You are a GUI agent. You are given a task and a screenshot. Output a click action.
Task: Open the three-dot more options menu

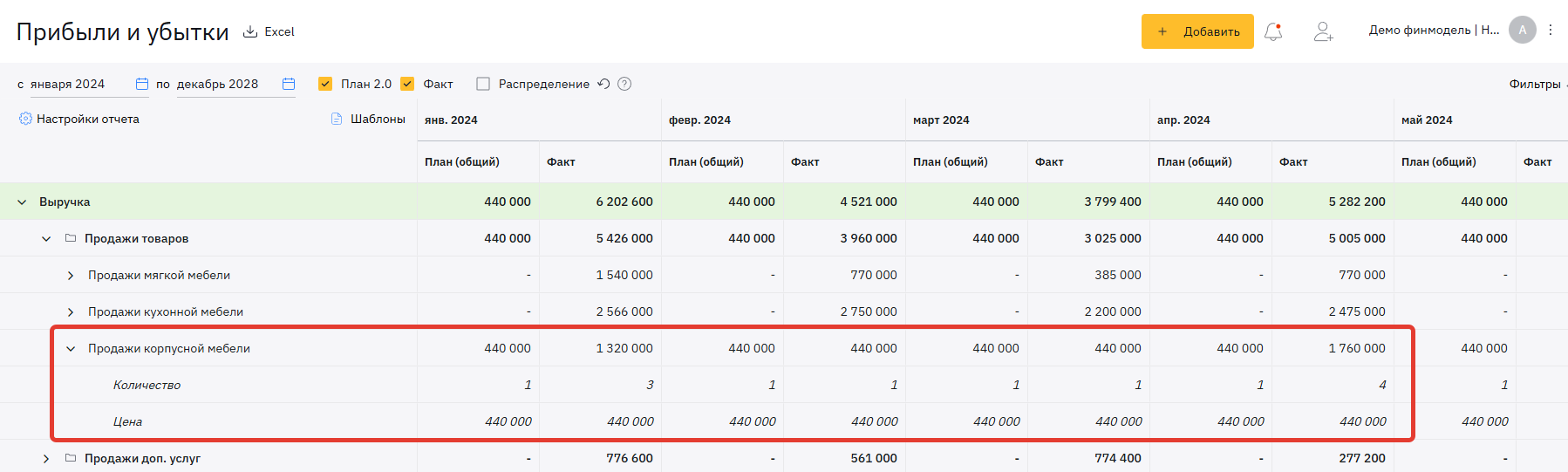click(1551, 30)
